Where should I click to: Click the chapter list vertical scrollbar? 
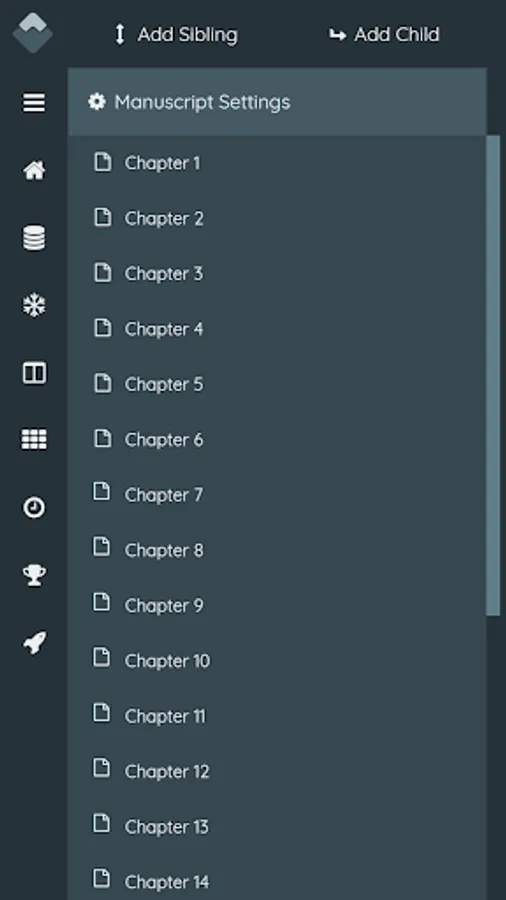(493, 375)
